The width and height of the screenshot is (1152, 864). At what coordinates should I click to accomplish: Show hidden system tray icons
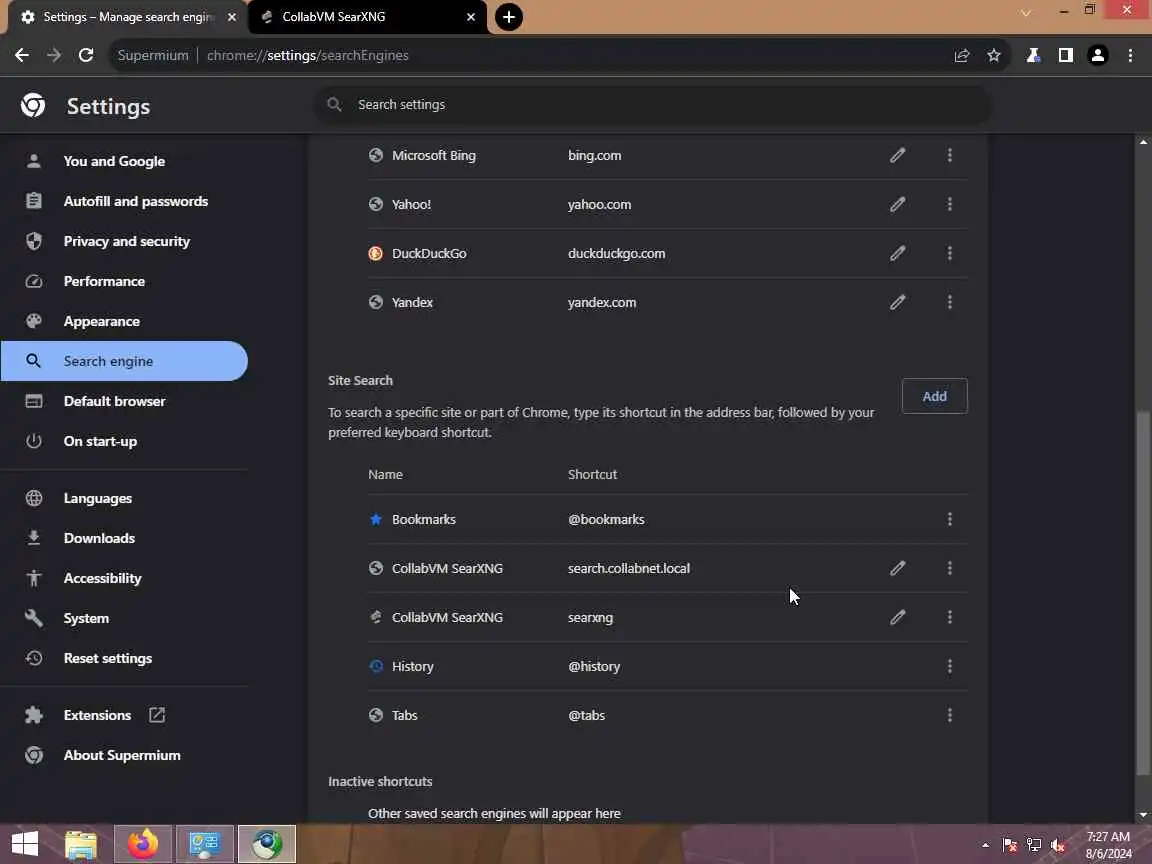pos(985,846)
